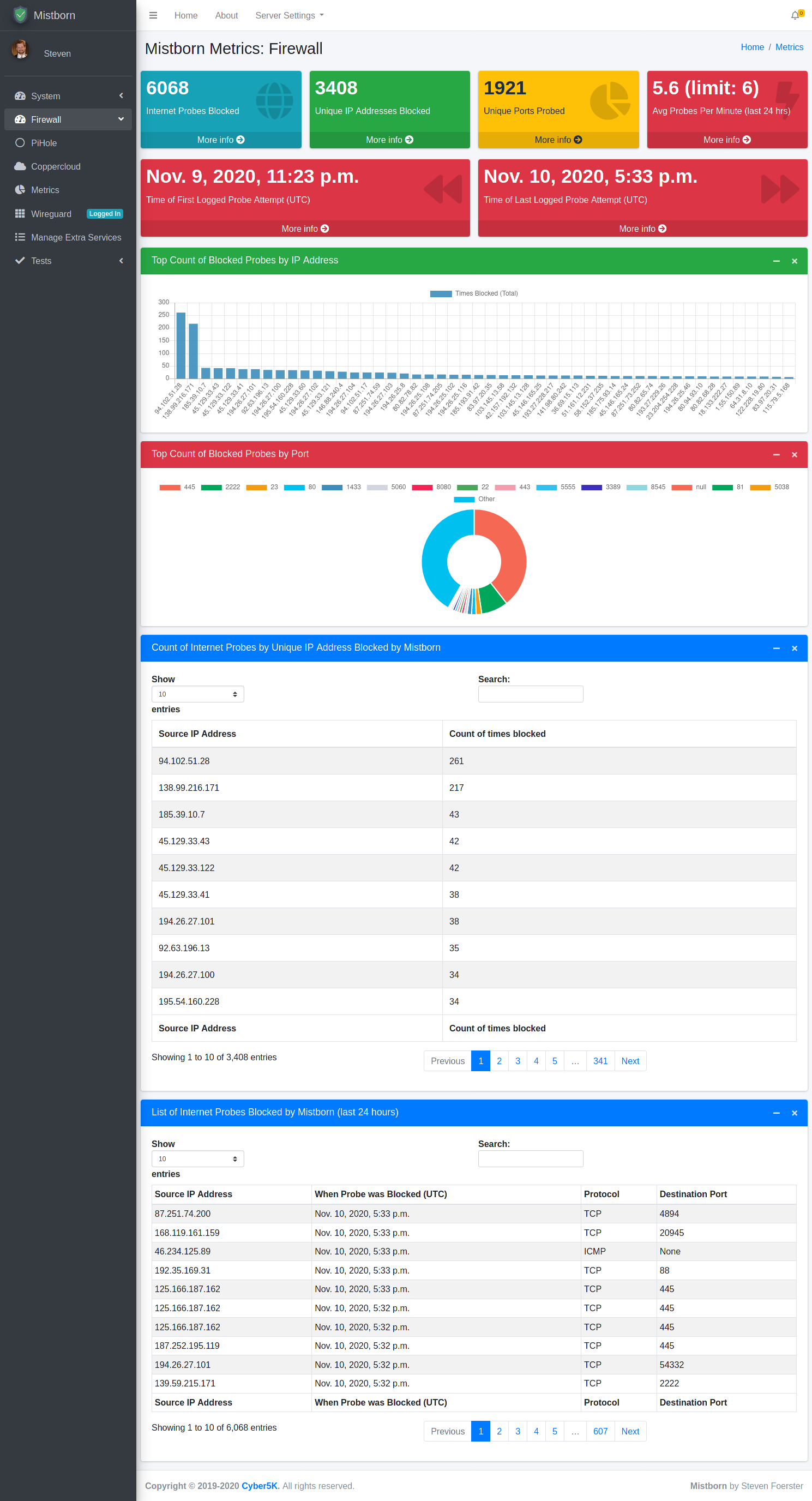Toggle port 445 legend in pie chart
812x1501 pixels.
tap(177, 487)
